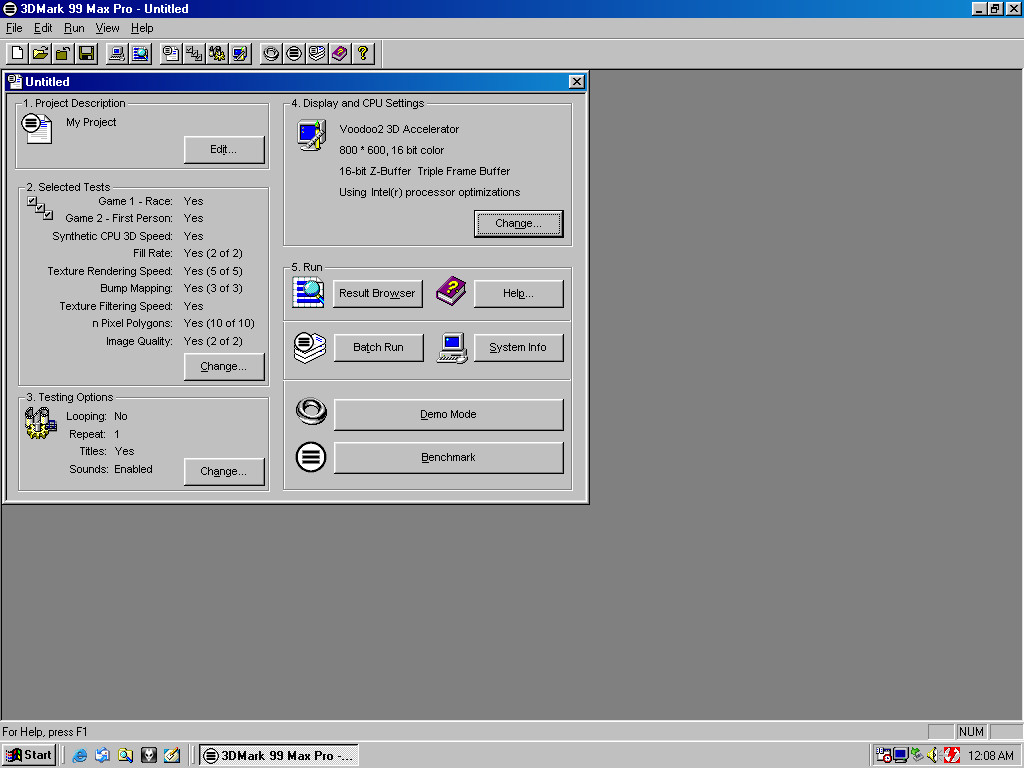Click the Demo Mode ring toolbar icon
1024x768 pixels.
click(271, 53)
